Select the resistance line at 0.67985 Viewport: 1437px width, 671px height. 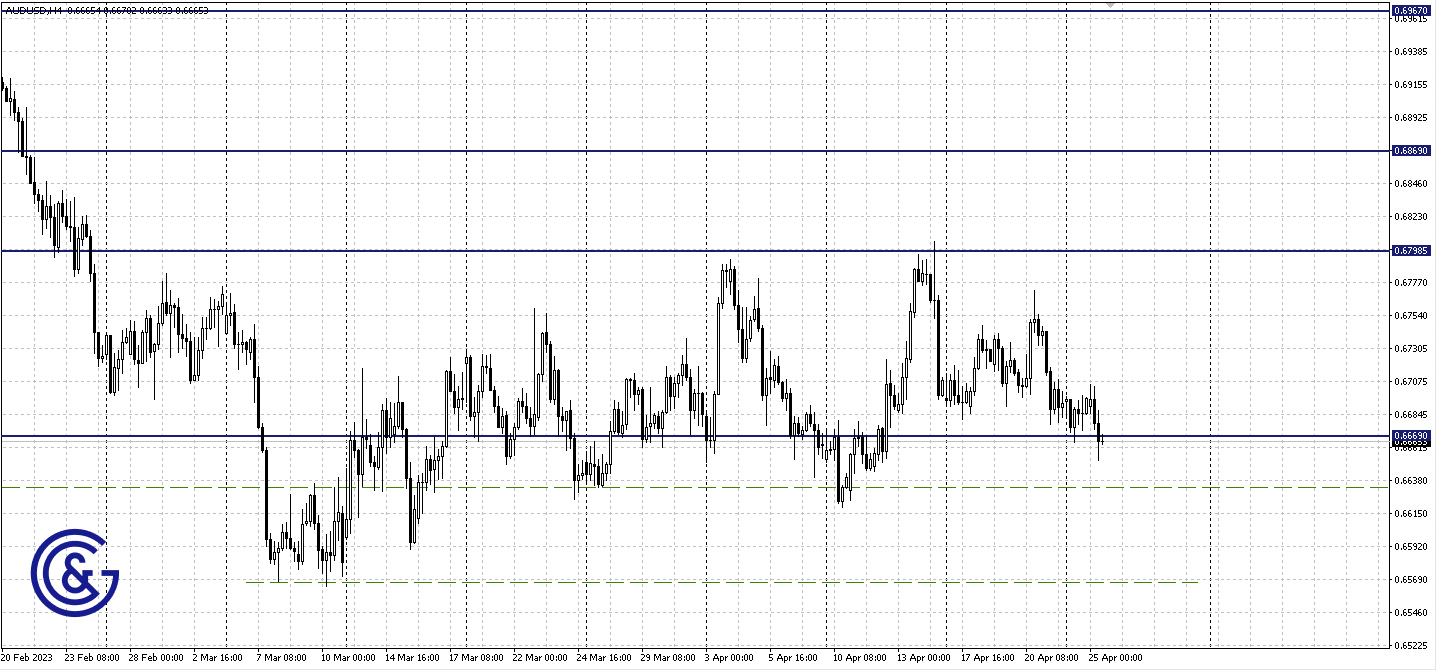click(x=600, y=249)
